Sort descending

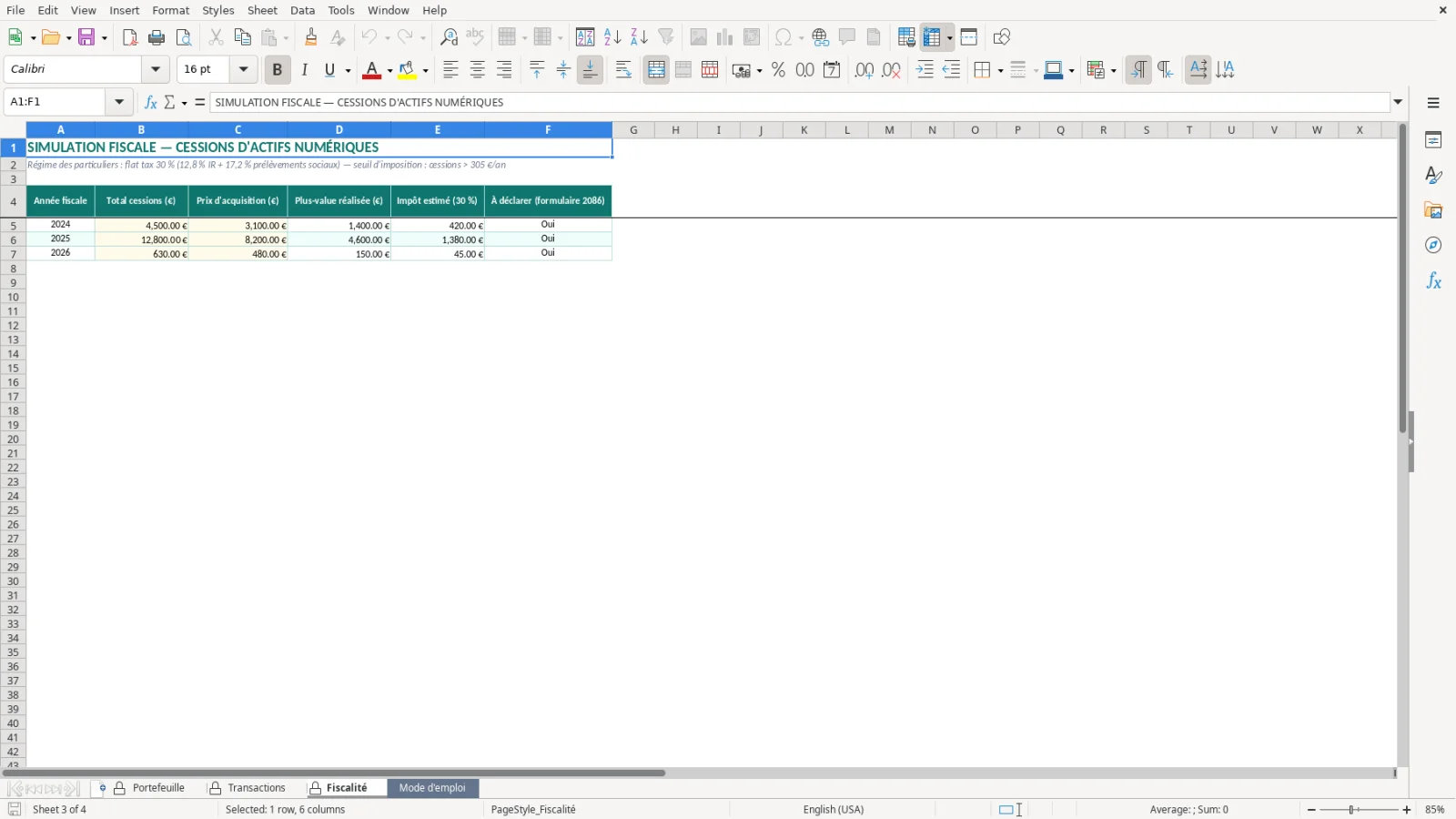639,37
